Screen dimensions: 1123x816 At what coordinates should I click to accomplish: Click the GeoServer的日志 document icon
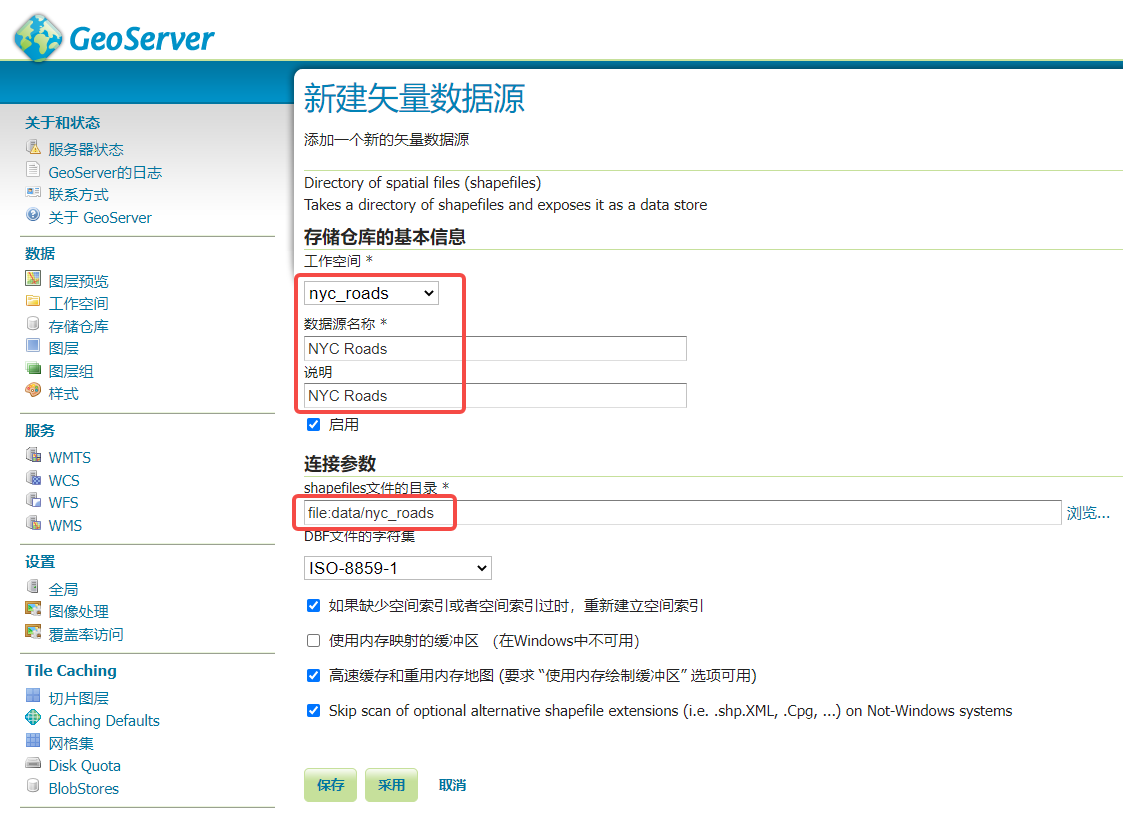(33, 170)
